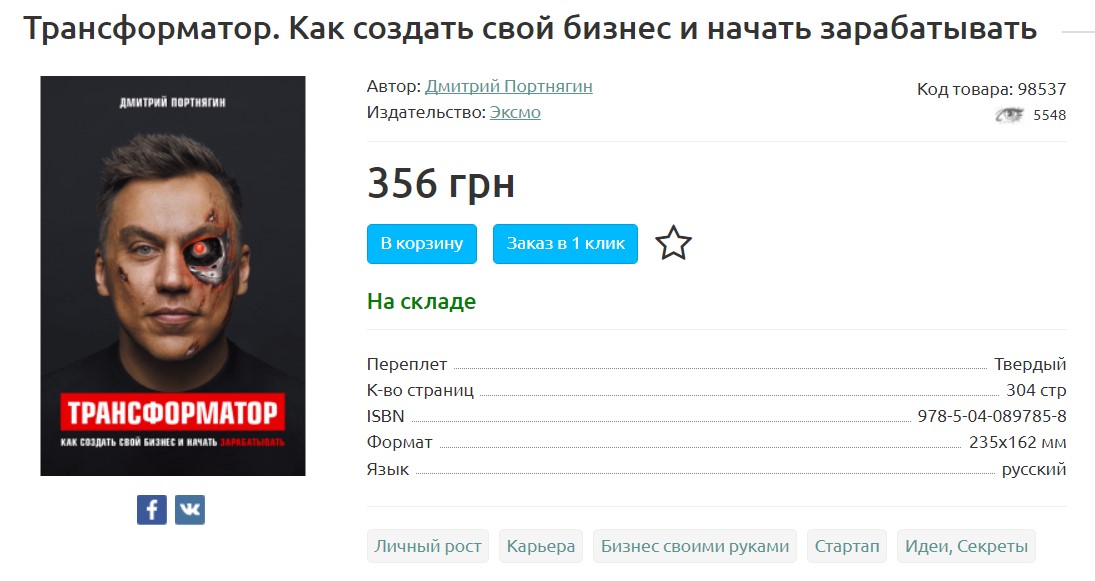Add the book to cart
Viewport: 1095px width, 581px height.
[422, 244]
